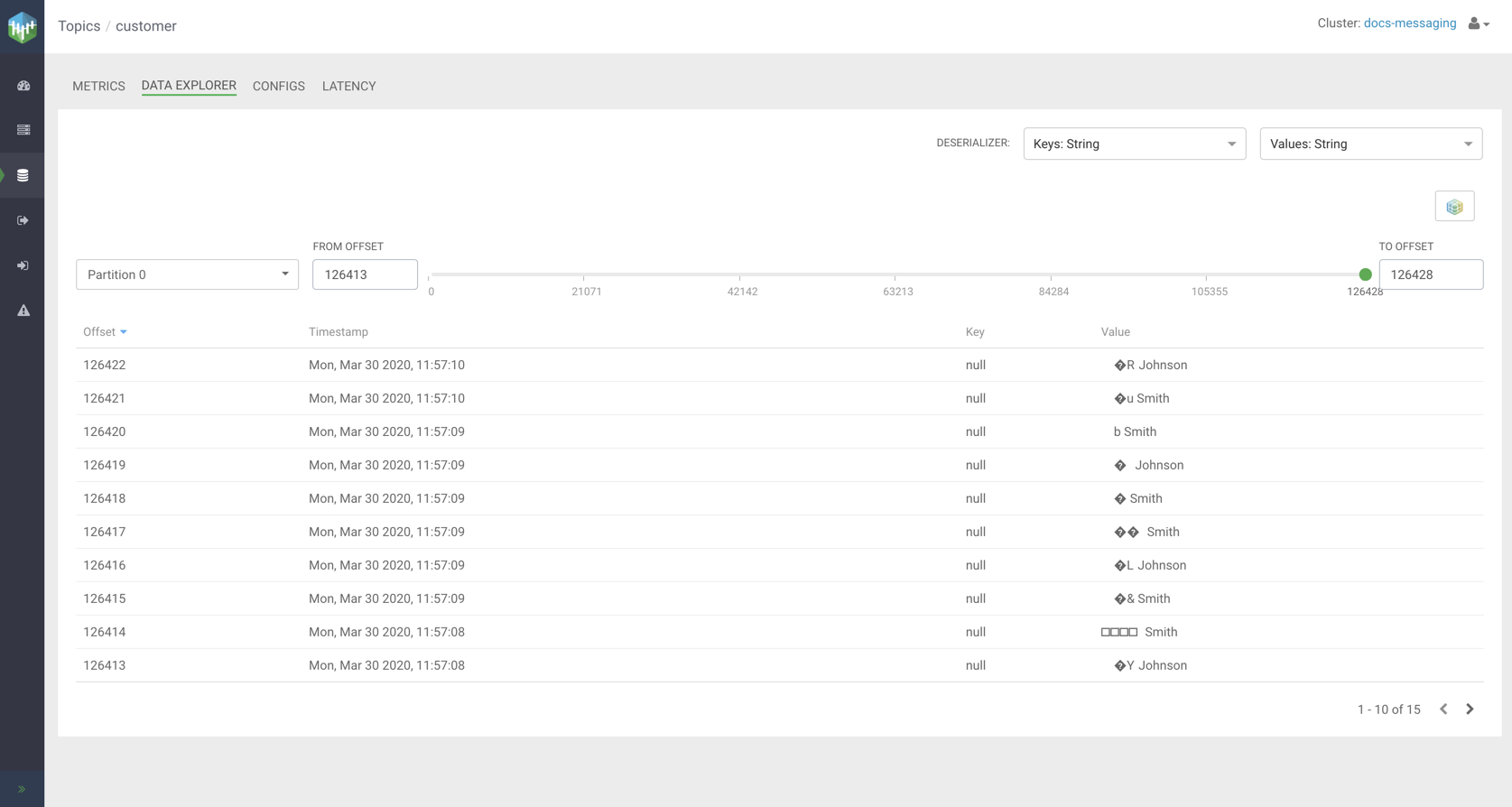Switch to the CONFIGS tab
This screenshot has height=807, width=1512.
279,87
